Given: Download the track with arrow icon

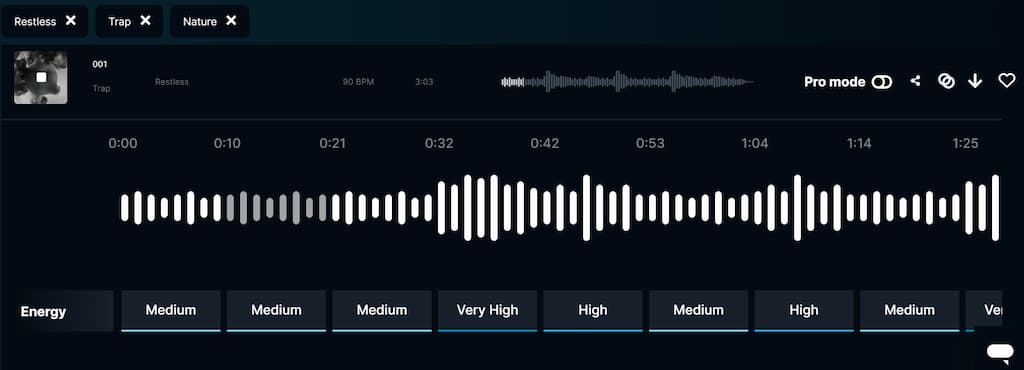Looking at the screenshot, I should tap(975, 81).
